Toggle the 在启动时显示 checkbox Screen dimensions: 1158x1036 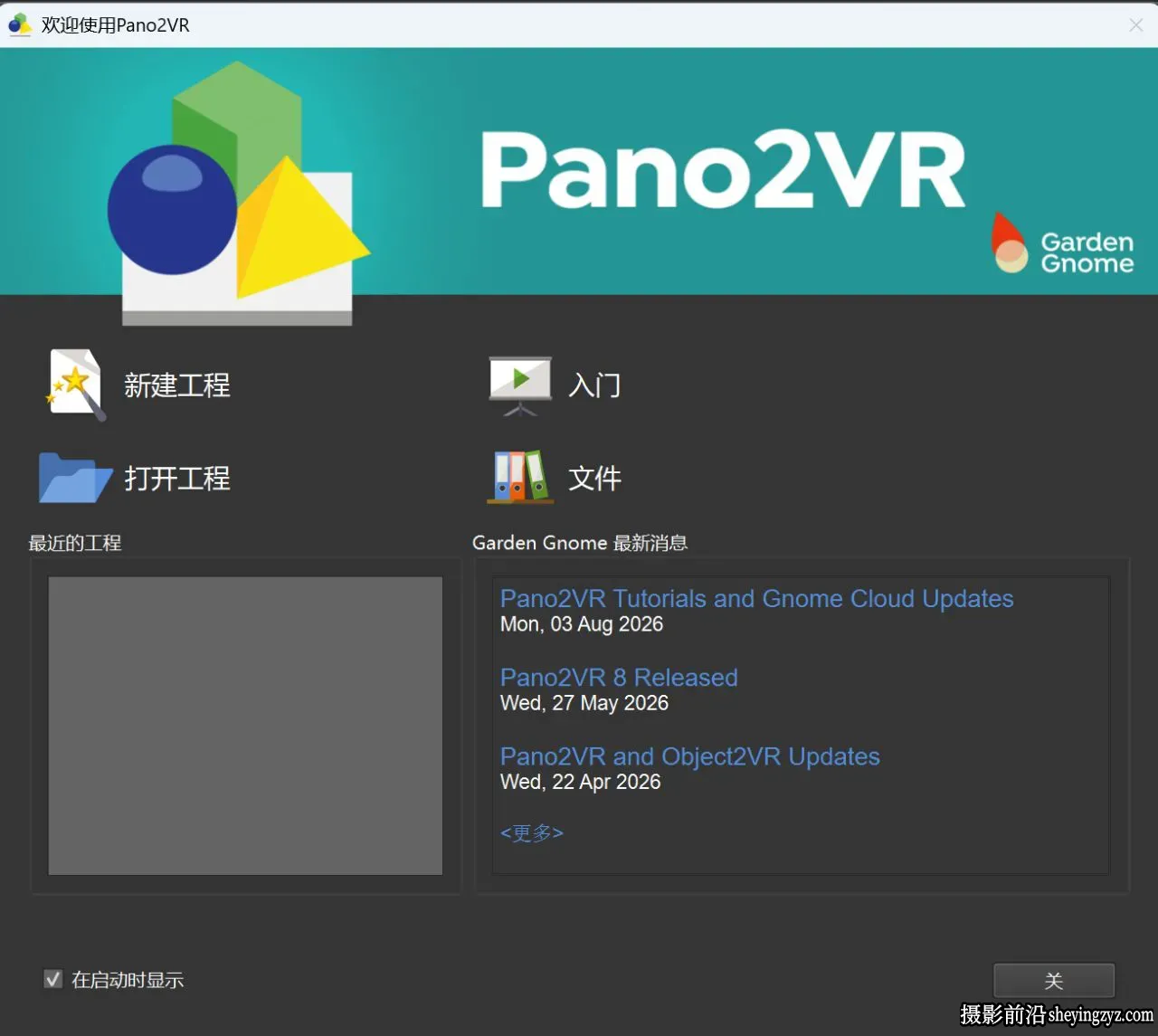53,979
